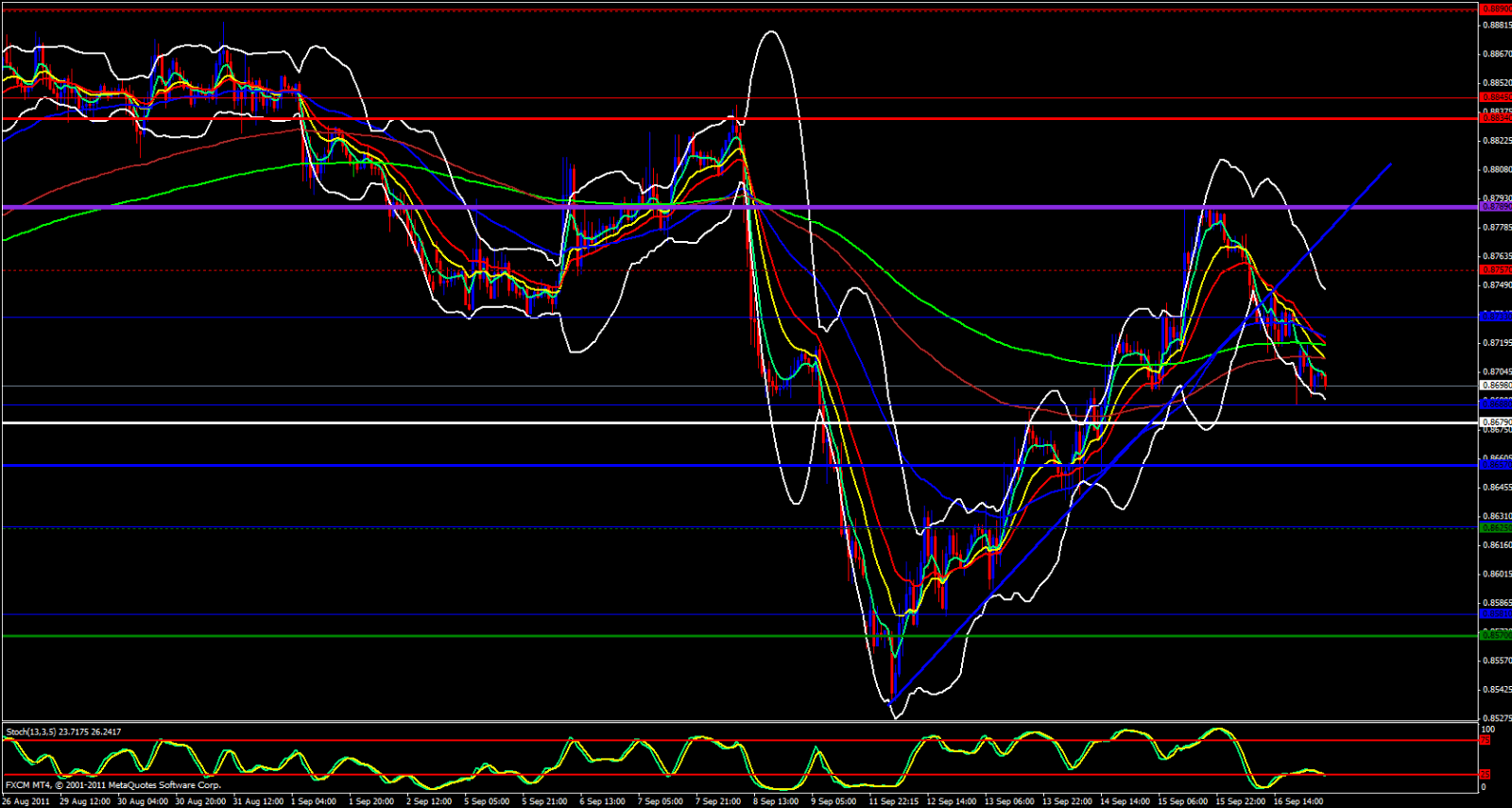Select the green 0.8570 price level tag
1512x808 pixels.
tap(1495, 635)
